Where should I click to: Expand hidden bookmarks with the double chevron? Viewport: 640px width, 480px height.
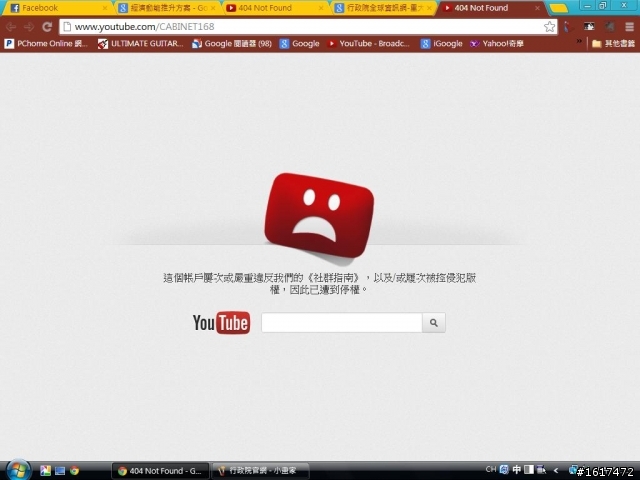point(579,42)
